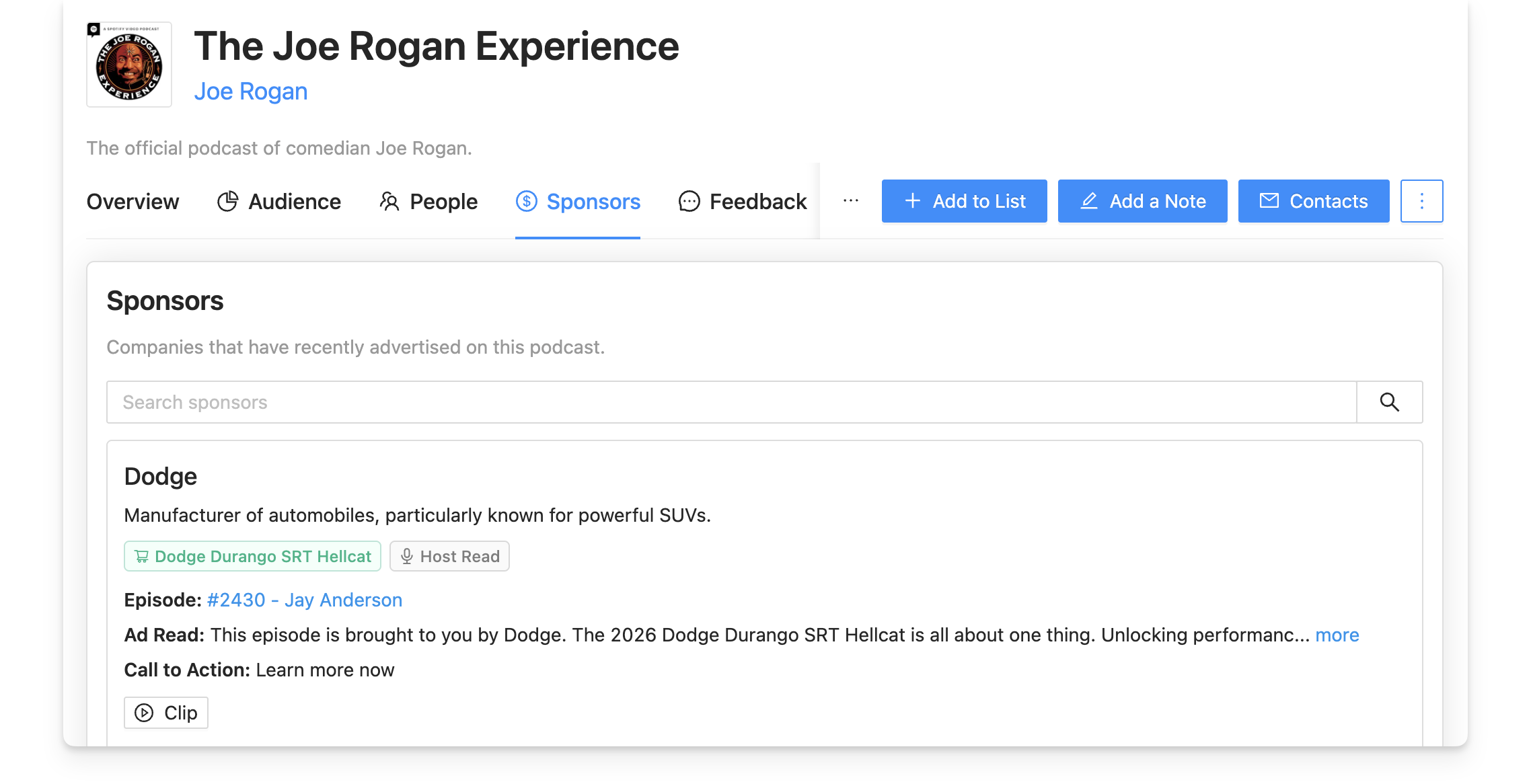Screen dimensions: 1531x784
Task: Click the play icon inside Clip button
Action: [x=145, y=712]
